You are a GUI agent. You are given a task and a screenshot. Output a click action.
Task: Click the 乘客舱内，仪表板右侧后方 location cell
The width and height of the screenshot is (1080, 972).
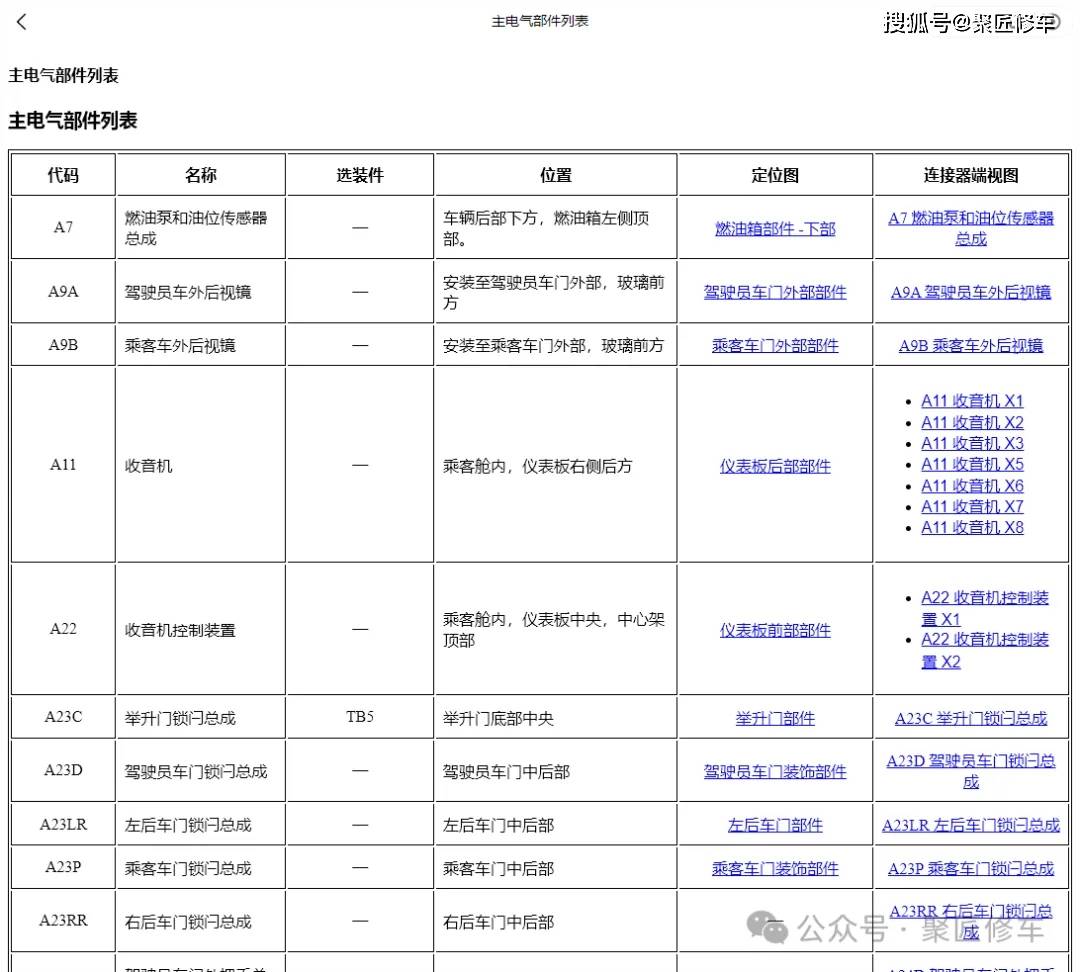point(555,466)
